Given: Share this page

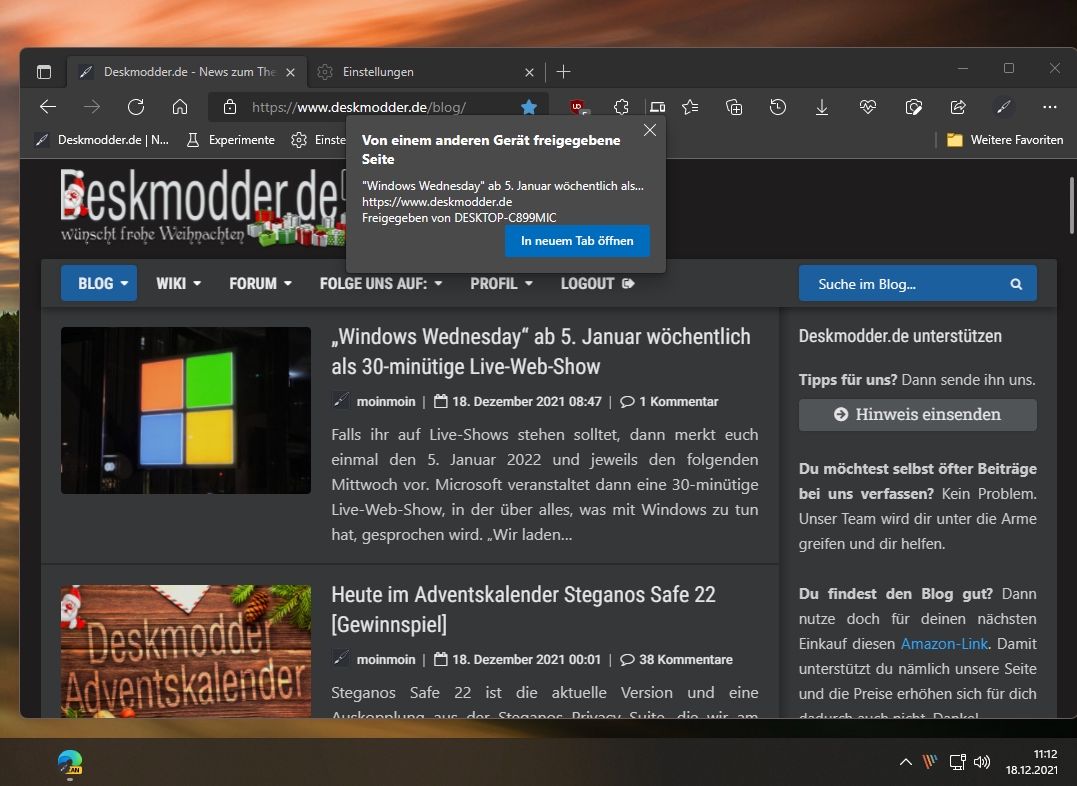Looking at the screenshot, I should (958, 106).
